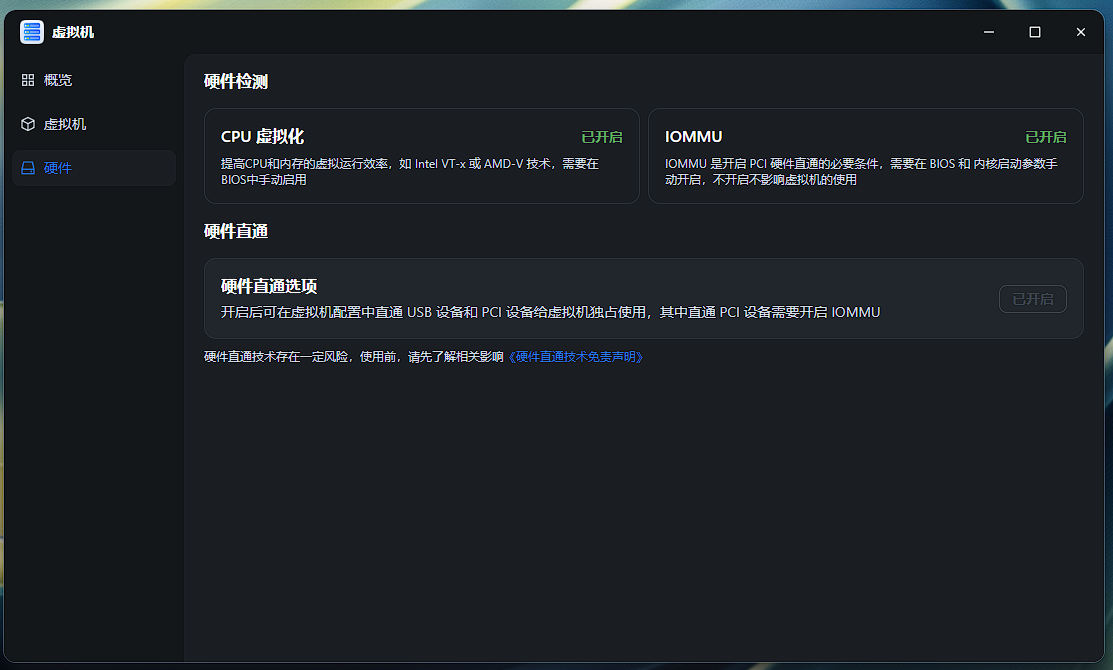Minimize the 虚拟机 window
1113x670 pixels.
[x=989, y=32]
